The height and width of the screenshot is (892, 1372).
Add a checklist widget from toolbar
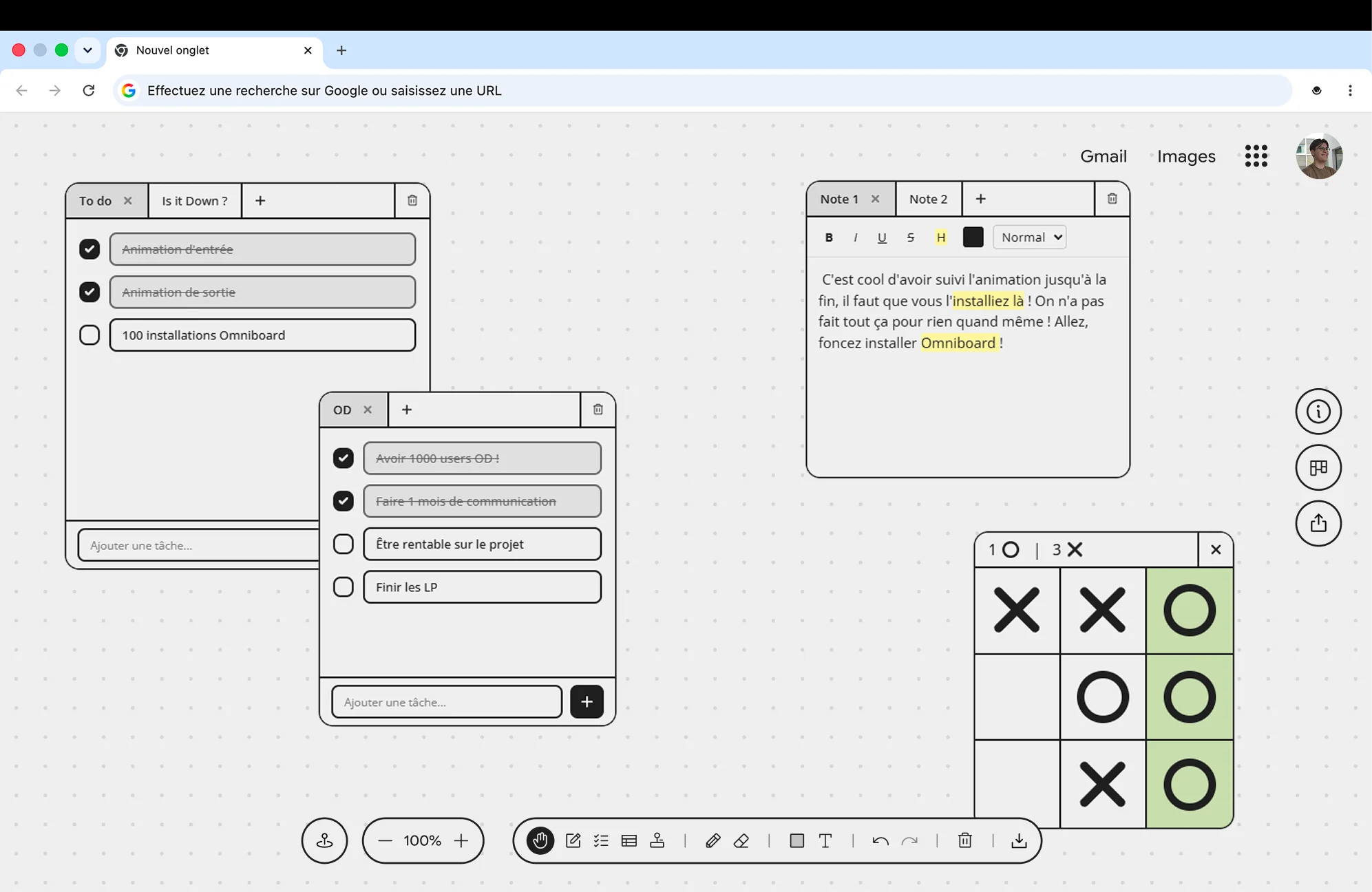click(x=601, y=840)
